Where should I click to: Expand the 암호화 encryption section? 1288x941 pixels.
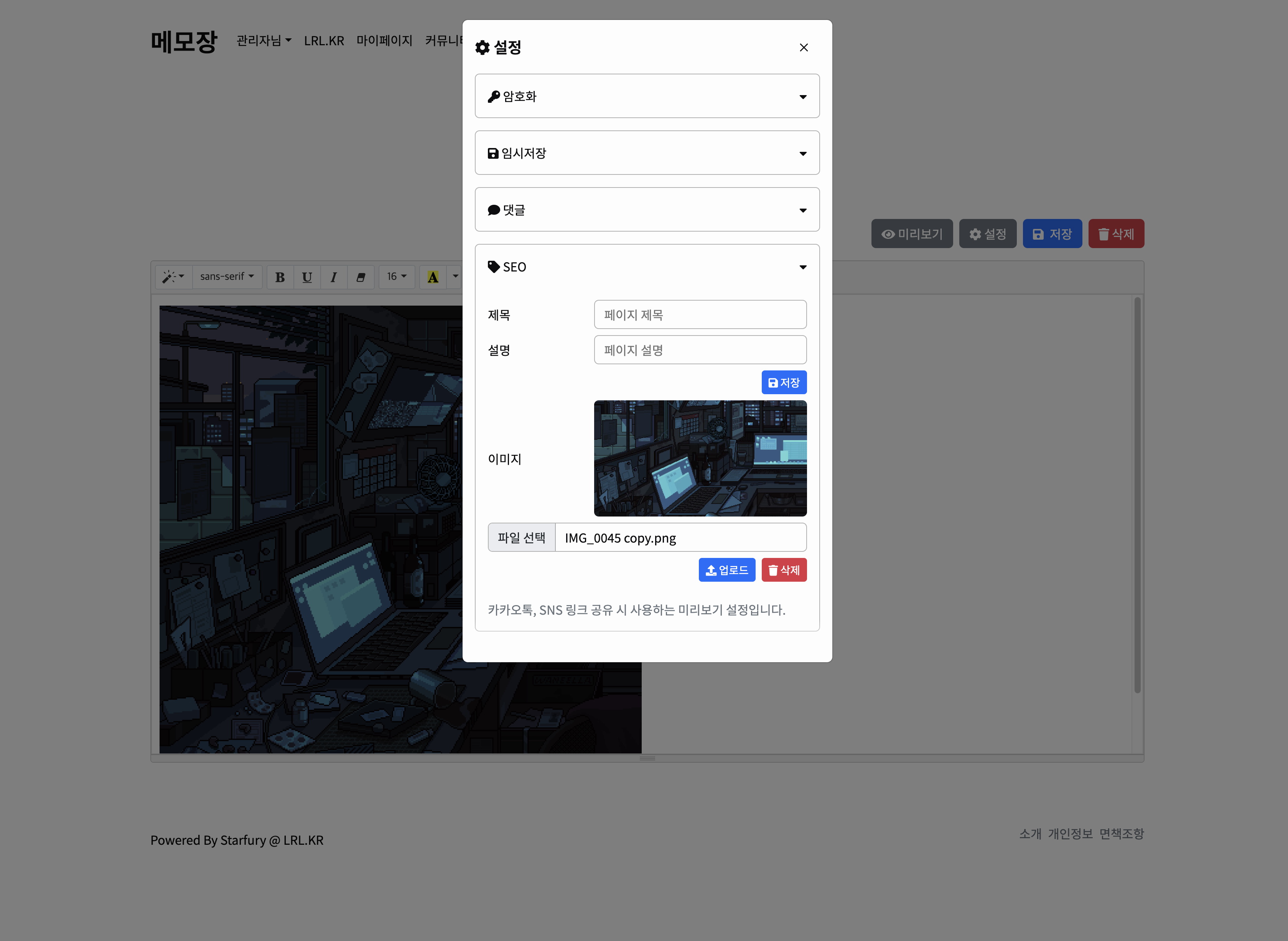click(647, 96)
